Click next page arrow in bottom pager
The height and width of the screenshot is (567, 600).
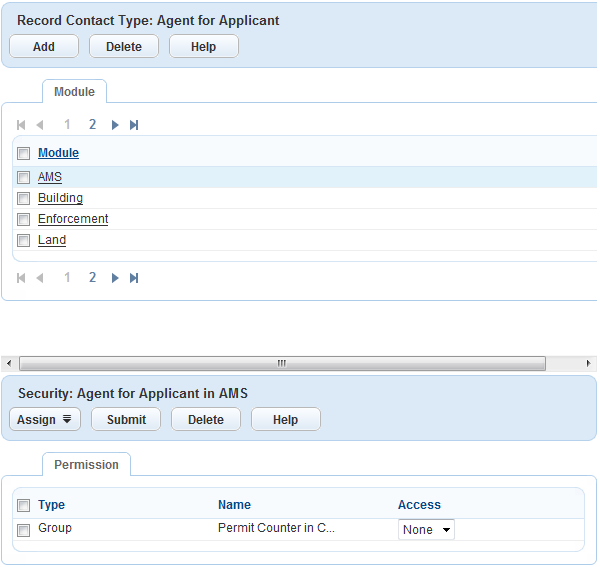pyautogui.click(x=115, y=278)
